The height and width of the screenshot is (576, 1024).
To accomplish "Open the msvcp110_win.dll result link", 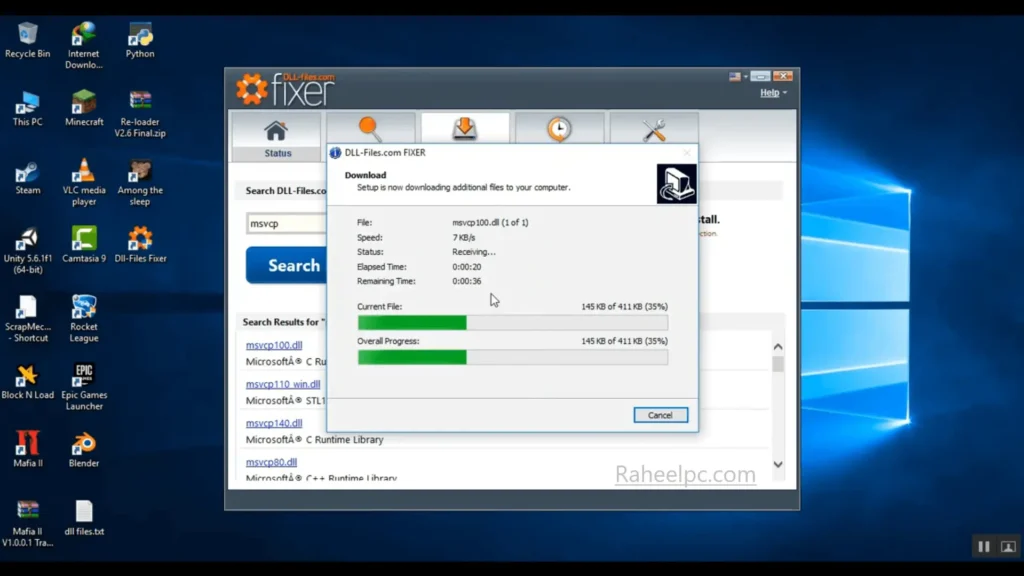I will point(283,384).
